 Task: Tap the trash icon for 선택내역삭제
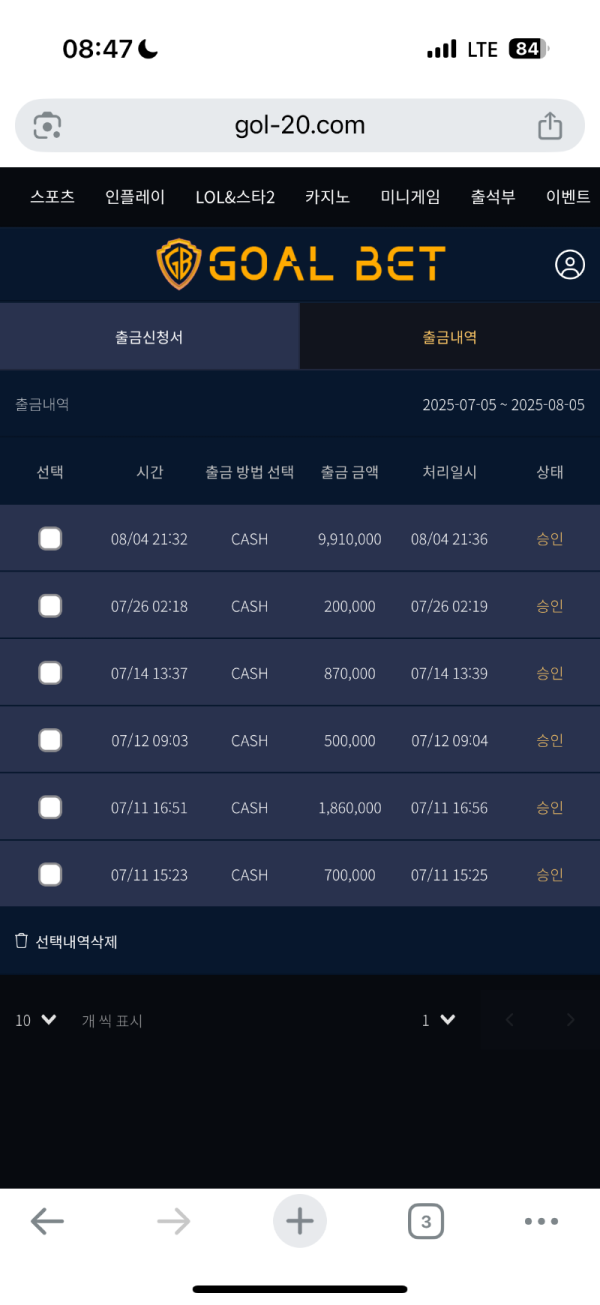click(22, 941)
